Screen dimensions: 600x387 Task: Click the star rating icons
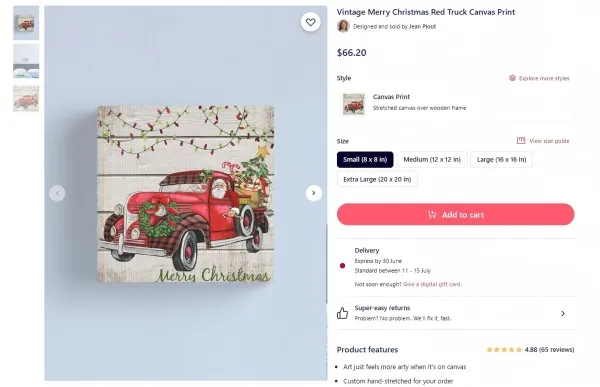click(504, 349)
